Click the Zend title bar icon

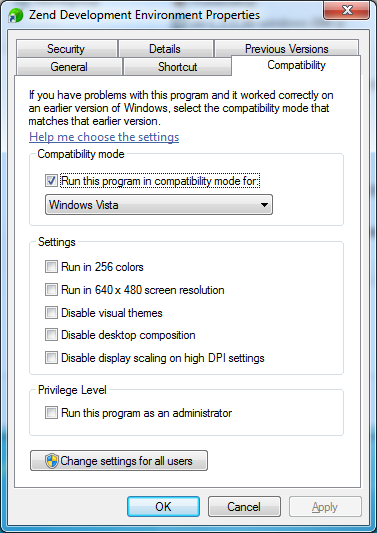click(16, 16)
